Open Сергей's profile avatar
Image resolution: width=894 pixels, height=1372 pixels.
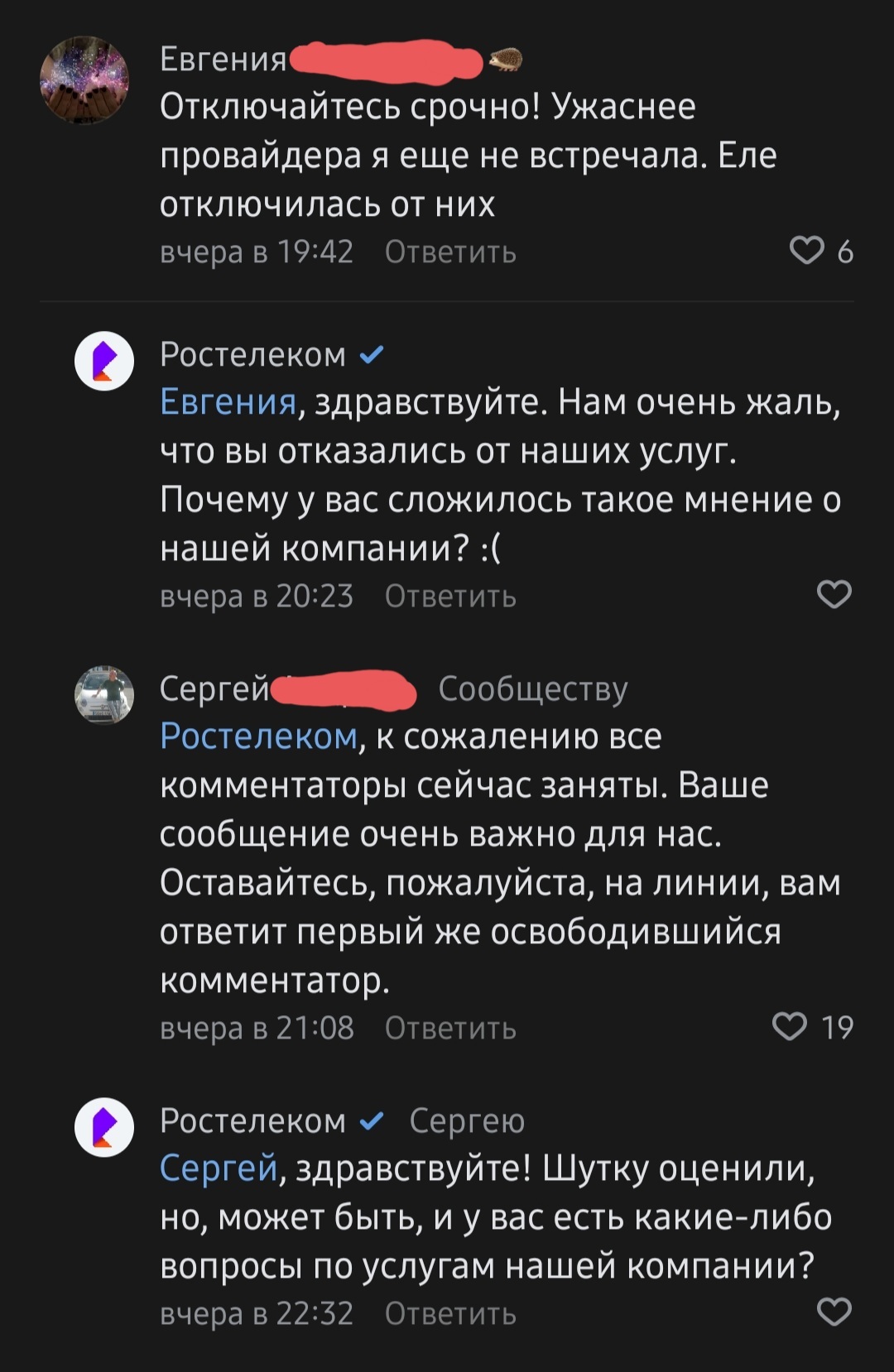pyautogui.click(x=104, y=695)
